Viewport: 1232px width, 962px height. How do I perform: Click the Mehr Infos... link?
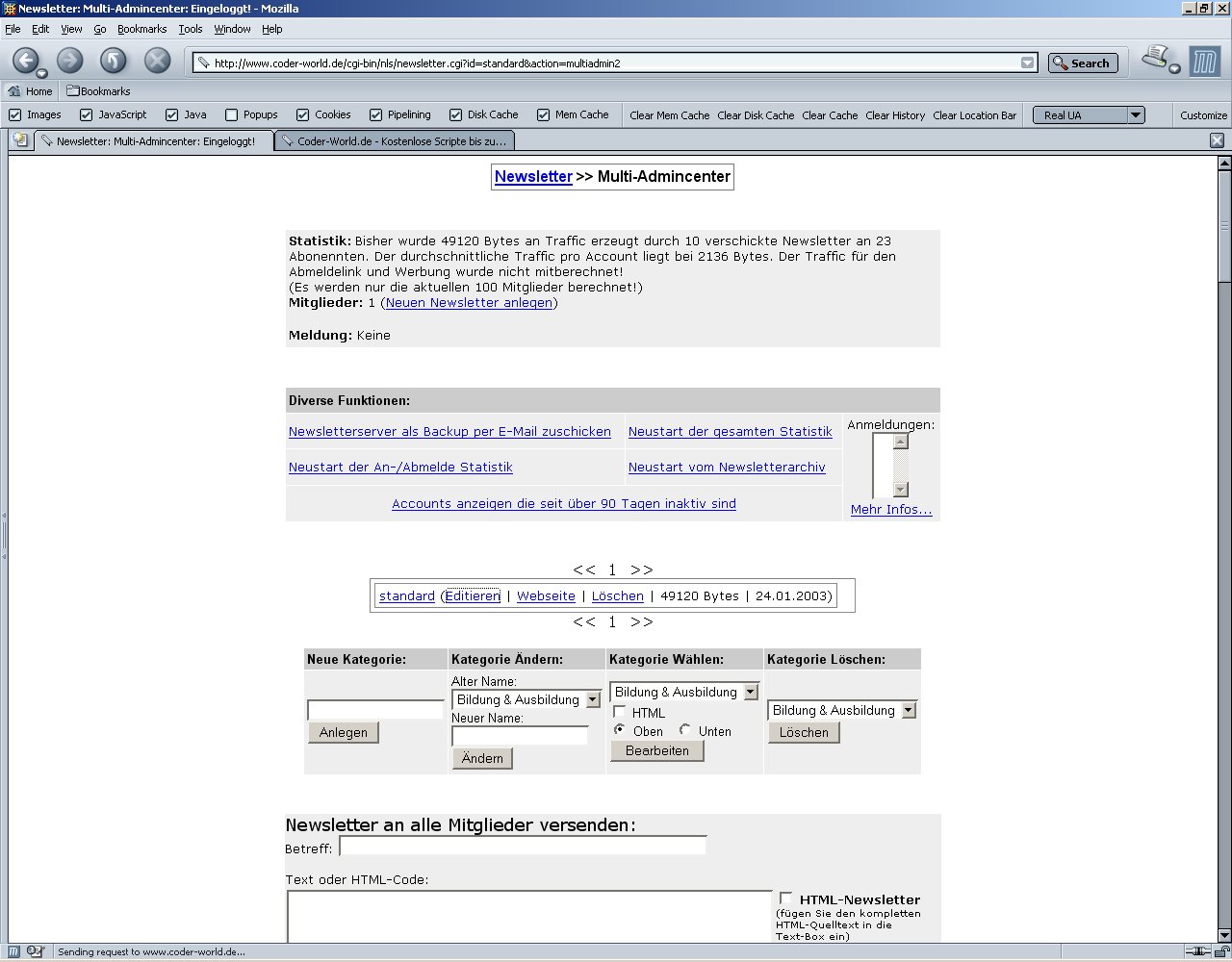(x=891, y=510)
